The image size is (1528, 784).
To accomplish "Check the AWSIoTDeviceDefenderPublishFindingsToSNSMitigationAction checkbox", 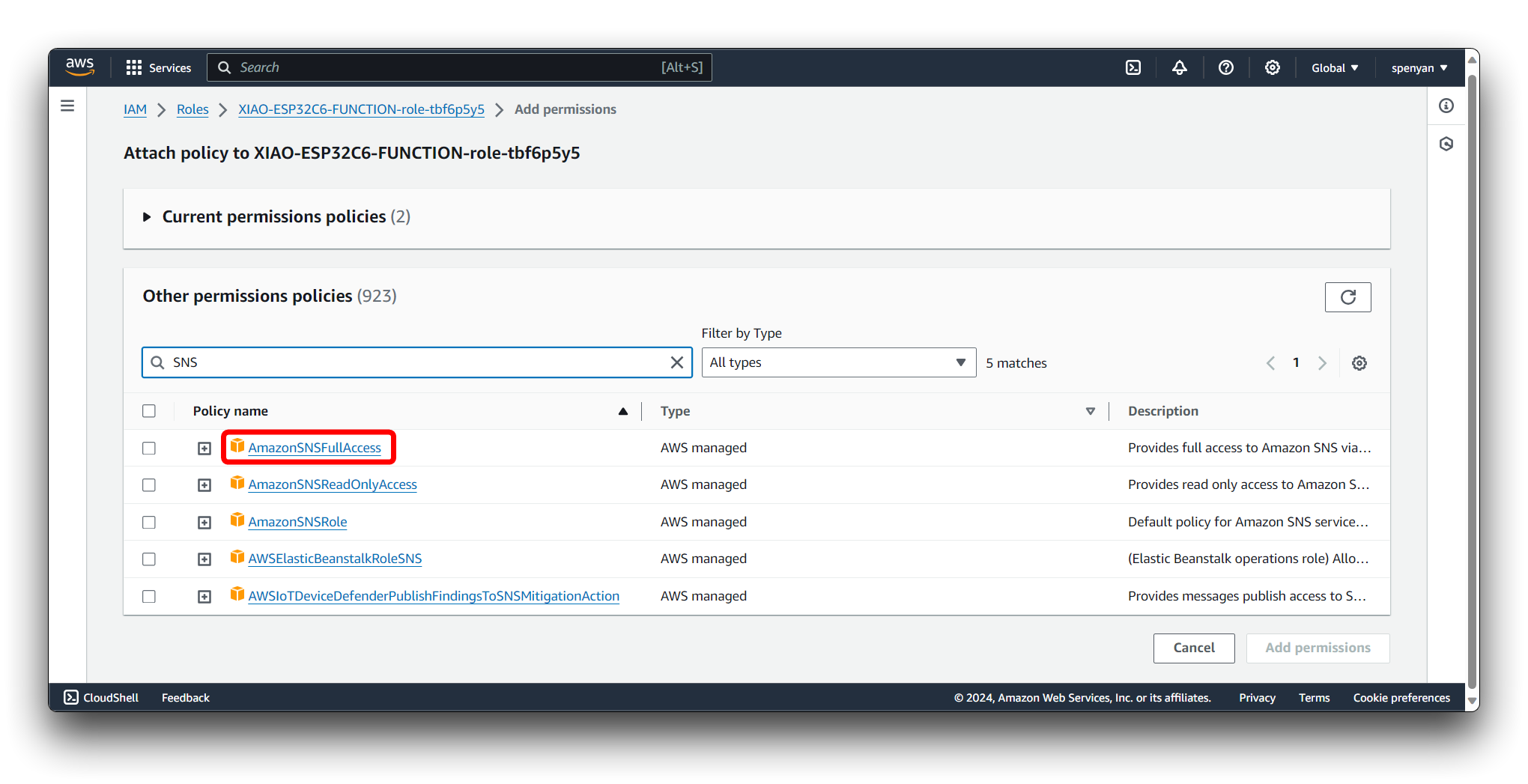I will click(x=149, y=596).
